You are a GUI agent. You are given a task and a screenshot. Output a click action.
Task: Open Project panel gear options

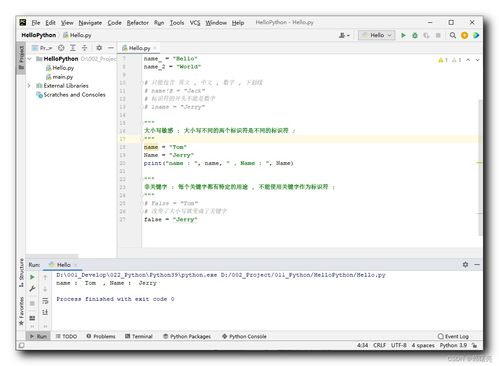99,48
